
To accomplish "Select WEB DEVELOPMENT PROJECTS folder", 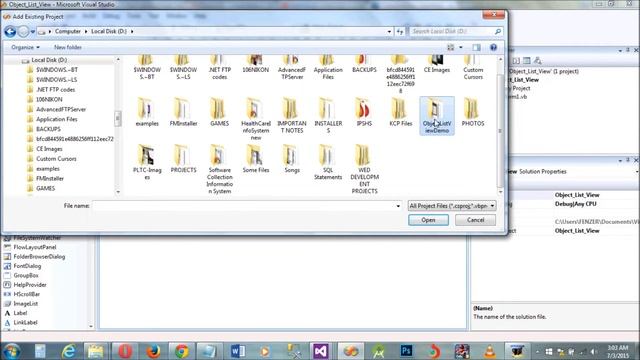I will click(364, 169).
